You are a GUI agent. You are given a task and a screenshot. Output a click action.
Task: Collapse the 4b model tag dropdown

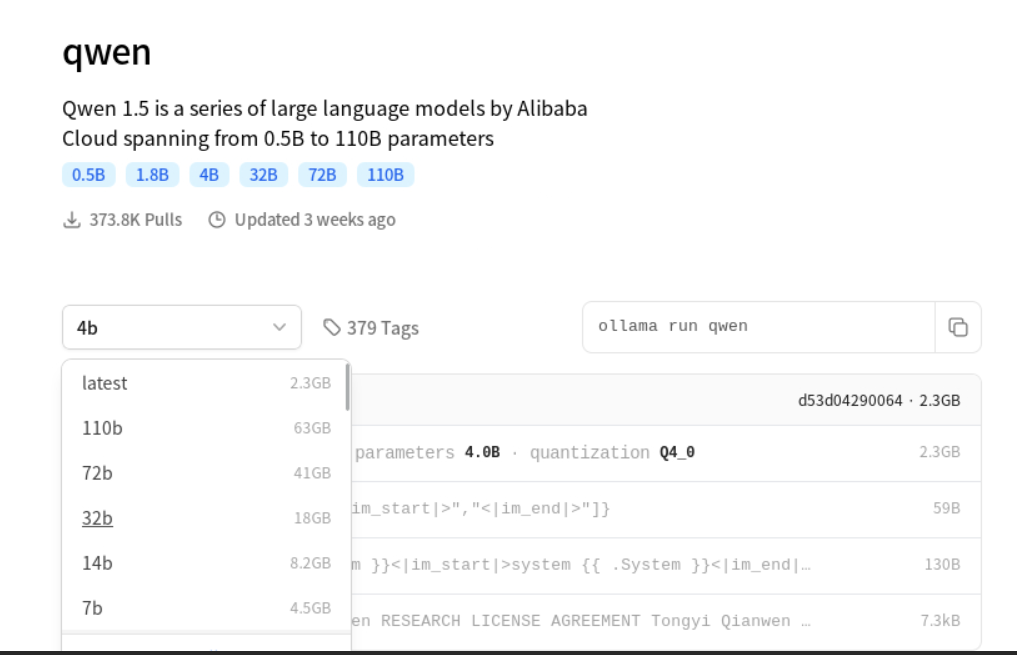pyautogui.click(x=181, y=327)
